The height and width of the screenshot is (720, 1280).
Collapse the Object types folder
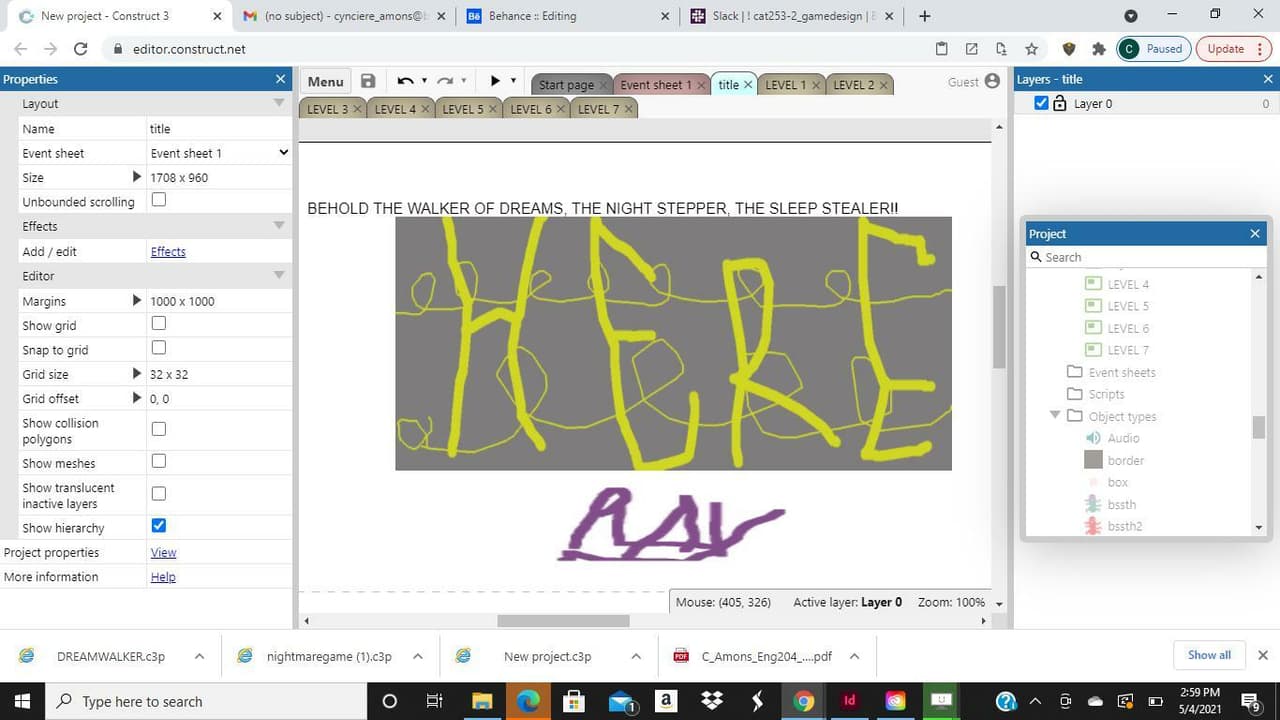click(1054, 415)
